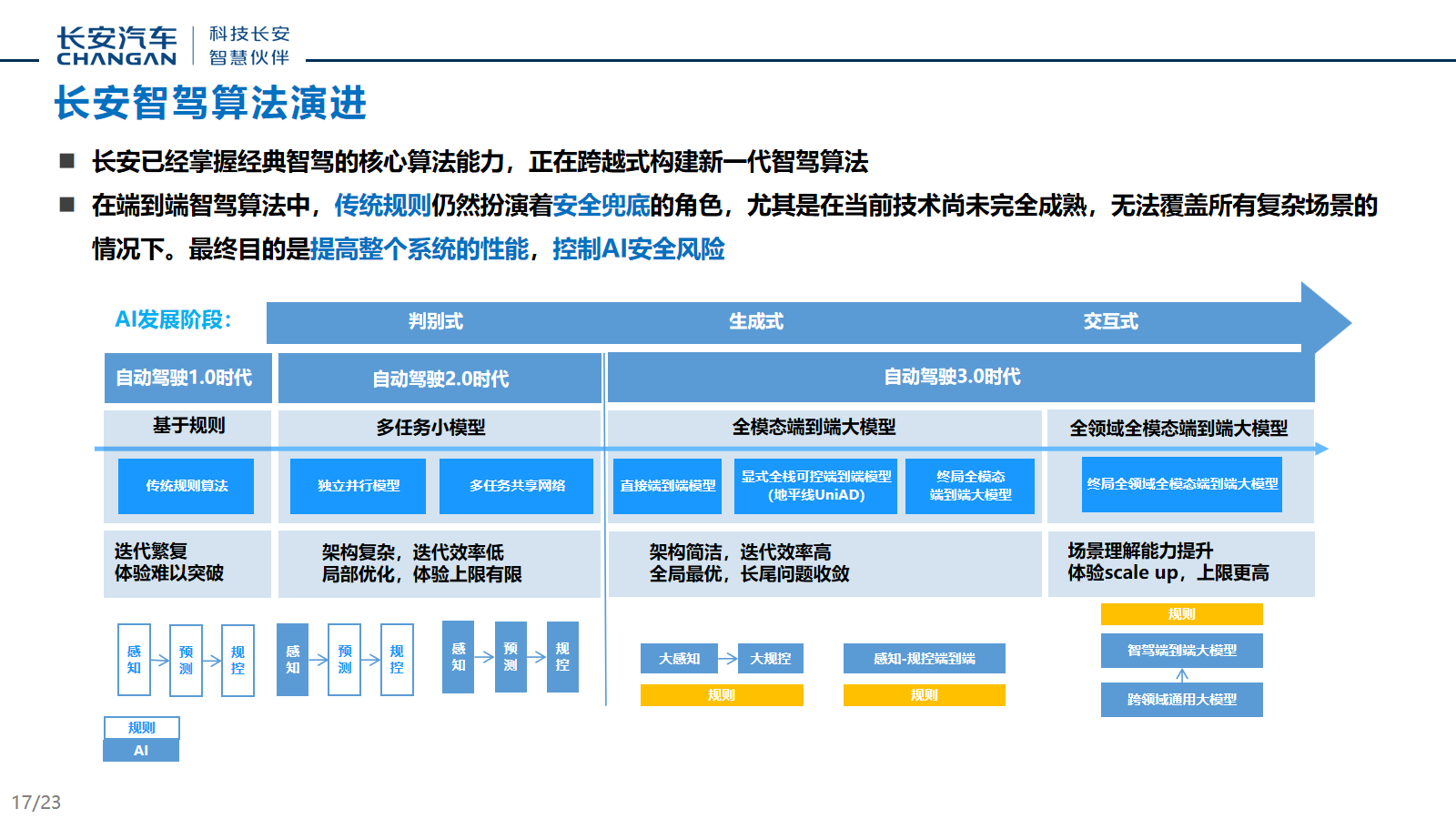Click the 自动驾驶1.0时代 header
The width and height of the screenshot is (1456, 819).
point(187,378)
